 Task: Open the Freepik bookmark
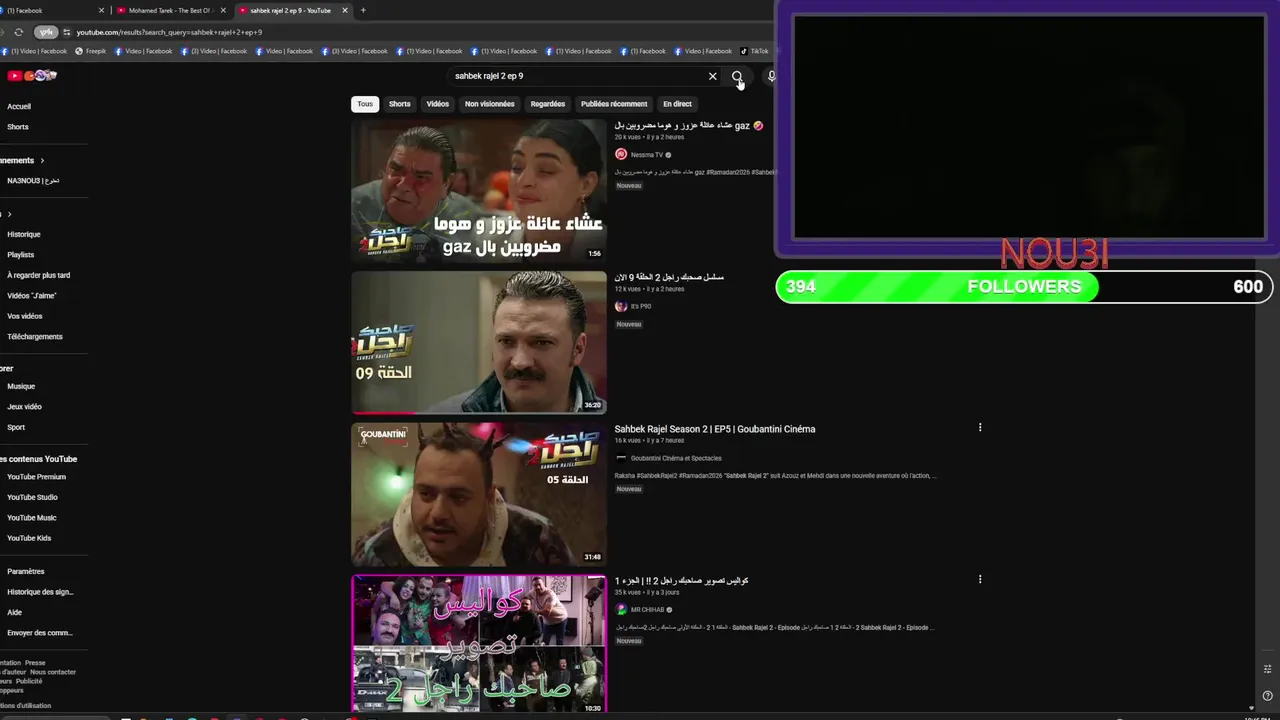91,51
